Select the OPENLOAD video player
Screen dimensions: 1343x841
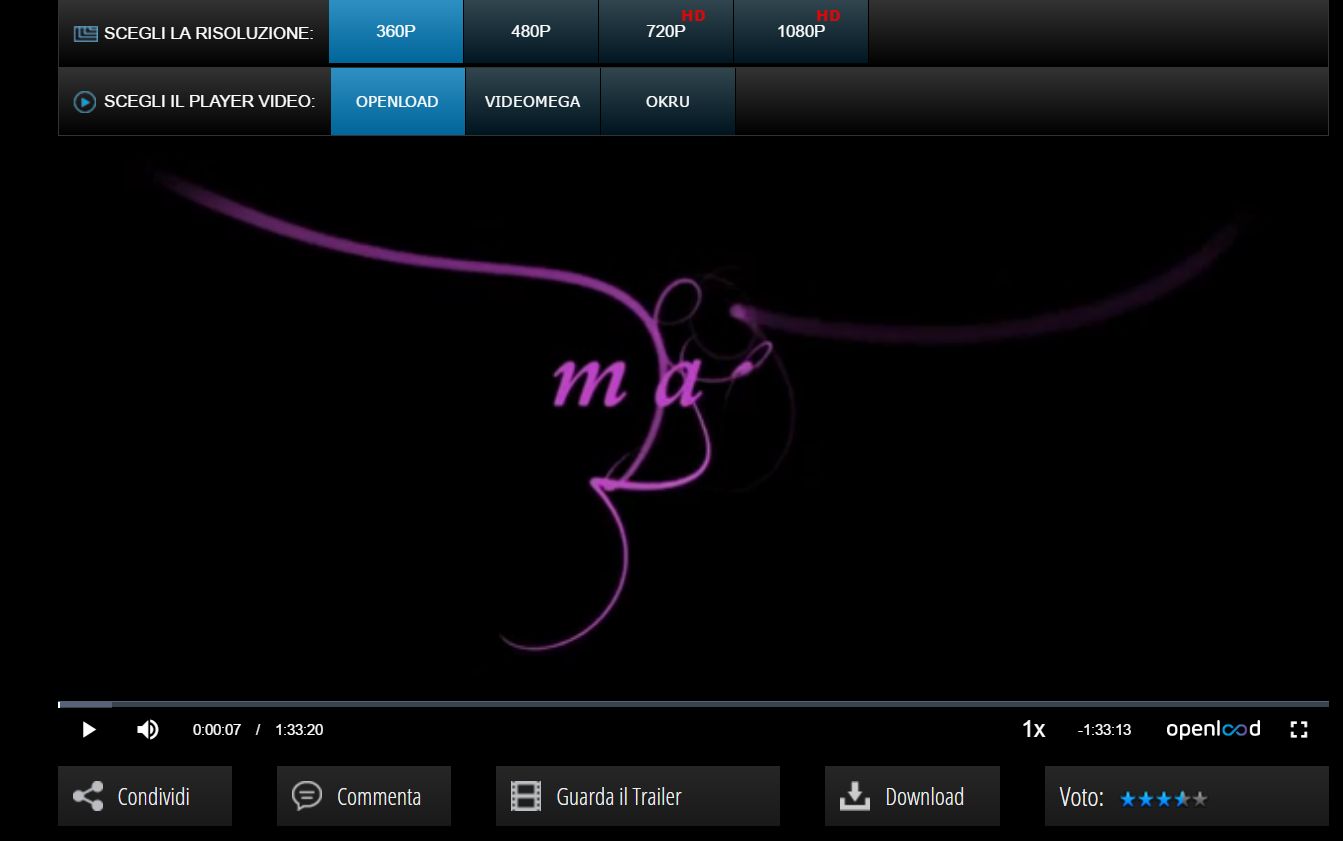pyautogui.click(x=397, y=102)
